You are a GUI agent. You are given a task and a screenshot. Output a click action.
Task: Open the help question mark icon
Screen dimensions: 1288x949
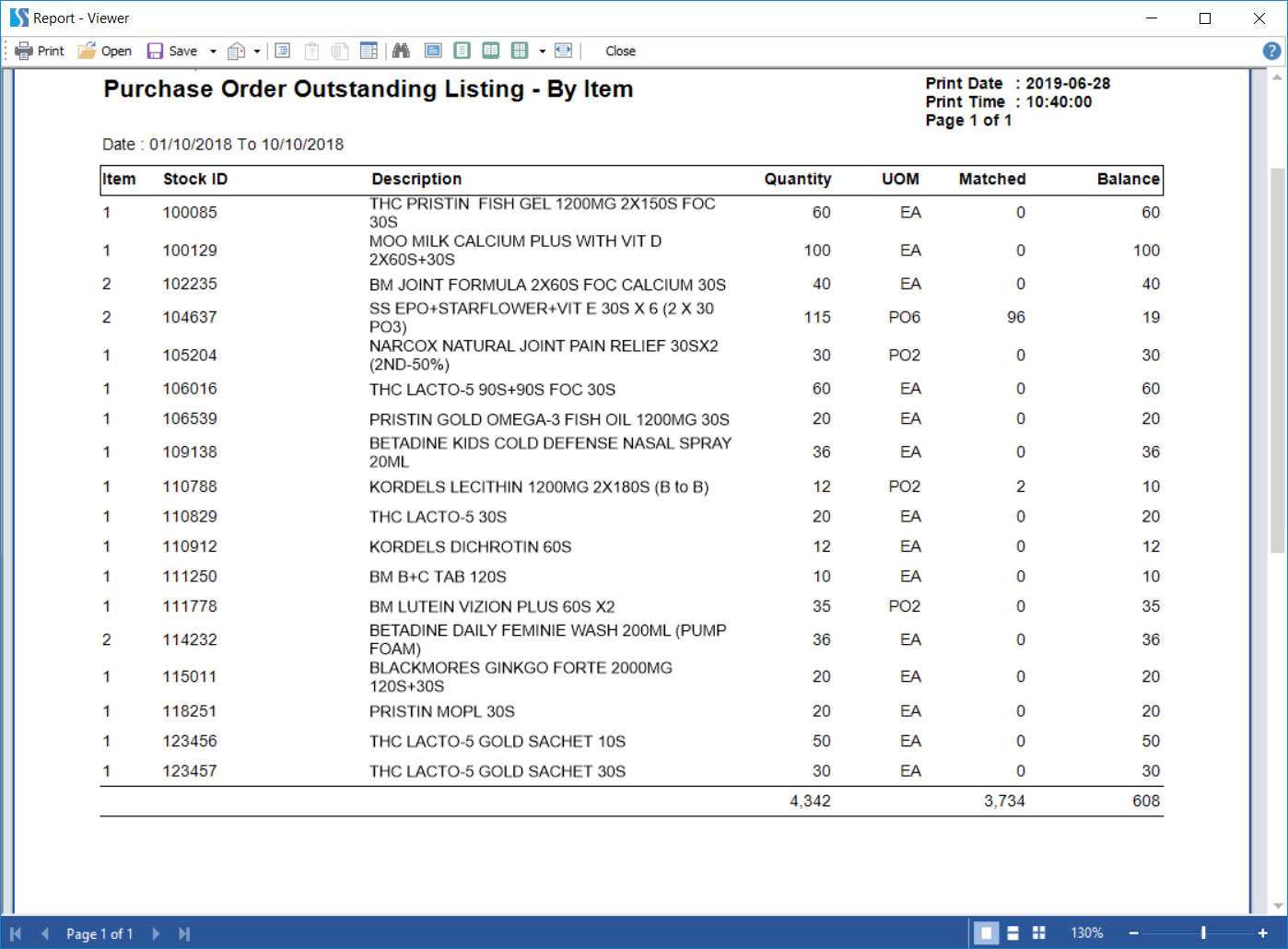pyautogui.click(x=1271, y=52)
